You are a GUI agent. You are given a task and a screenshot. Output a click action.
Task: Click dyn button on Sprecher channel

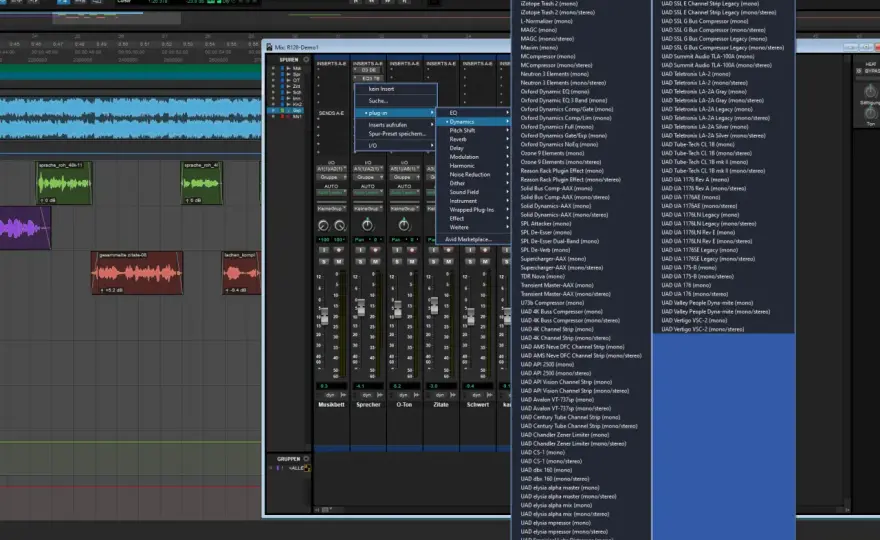[x=366, y=395]
